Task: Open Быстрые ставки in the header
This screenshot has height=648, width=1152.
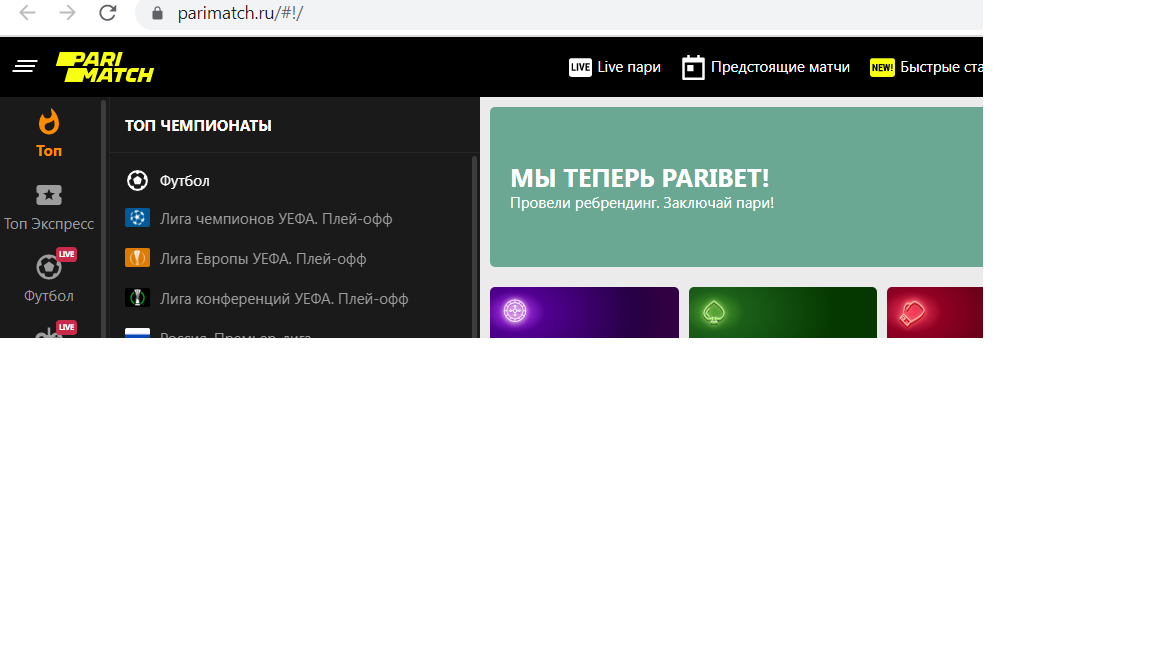Action: pos(926,67)
